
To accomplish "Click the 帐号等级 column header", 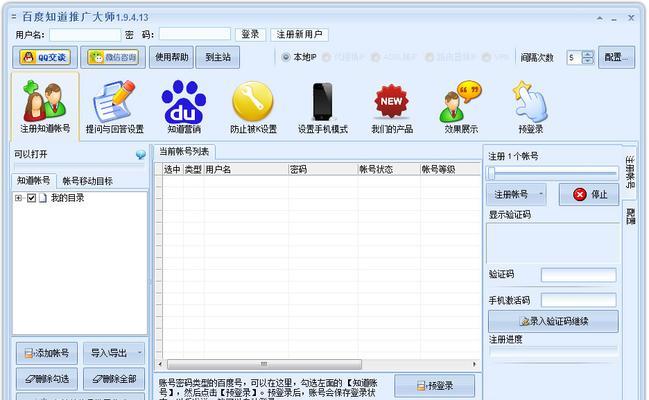I will pos(450,169).
